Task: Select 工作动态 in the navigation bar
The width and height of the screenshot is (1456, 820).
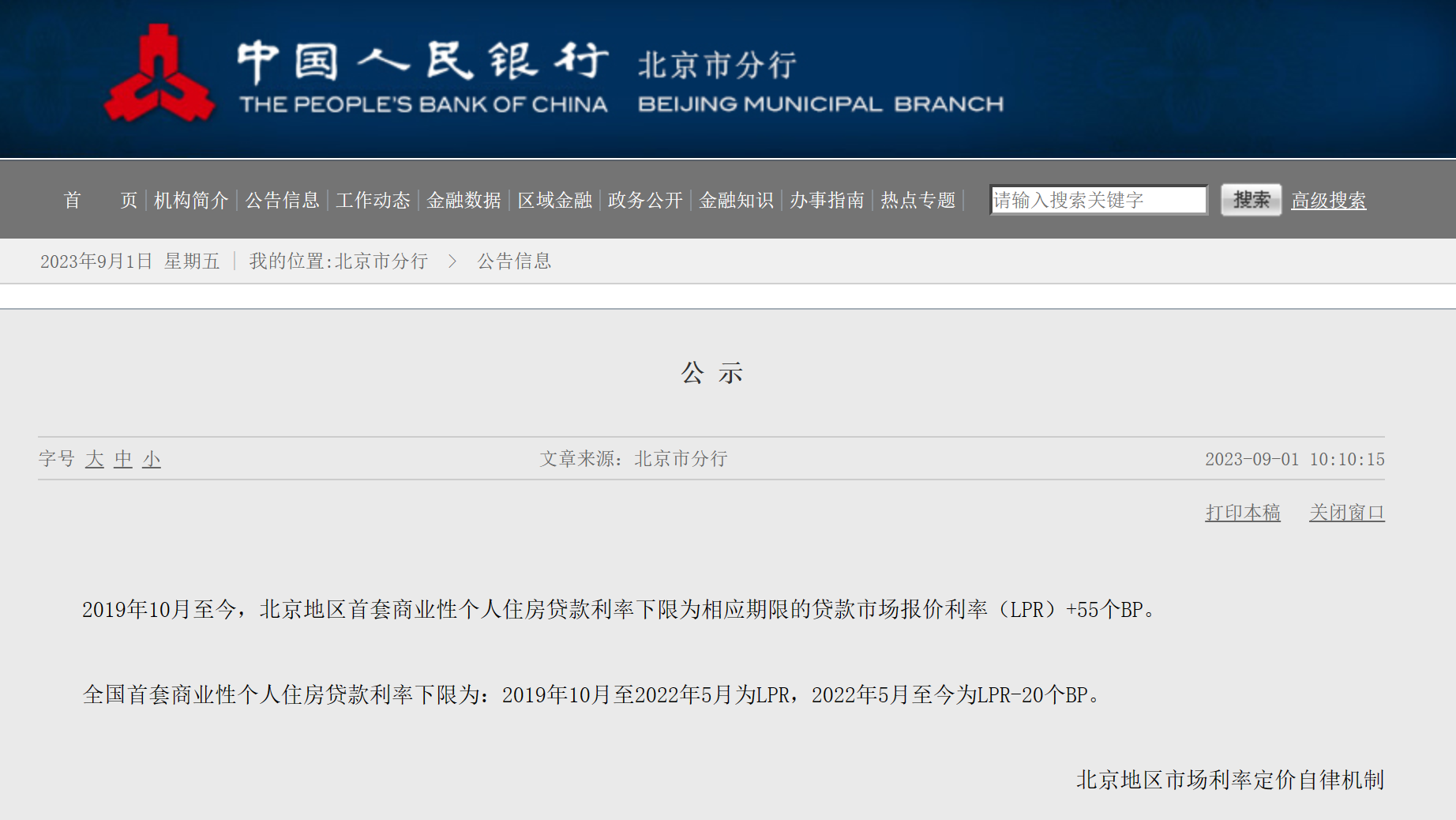Action: (373, 201)
